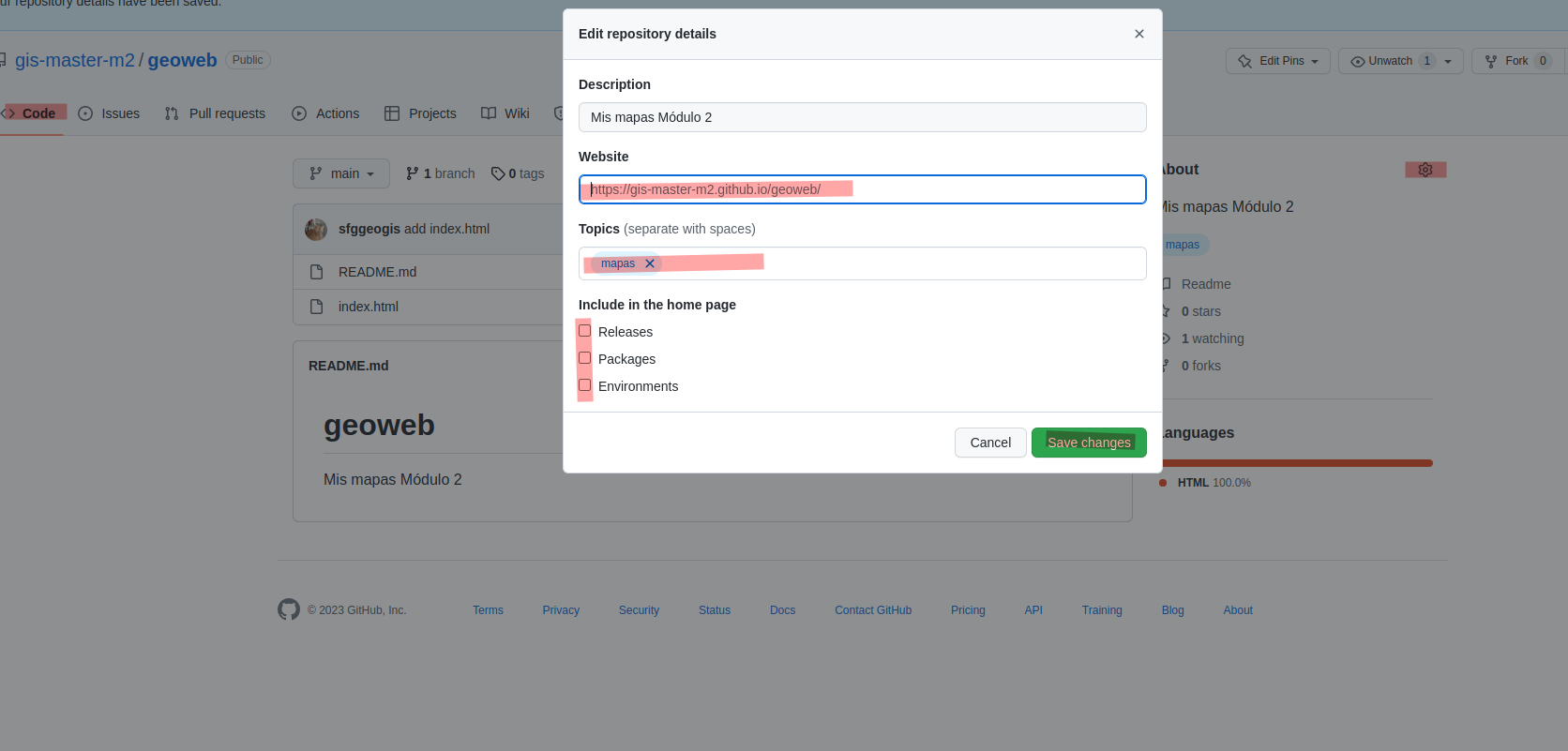Click the Topics input field
Viewport: 1568px width, 751px height.
pos(862,263)
